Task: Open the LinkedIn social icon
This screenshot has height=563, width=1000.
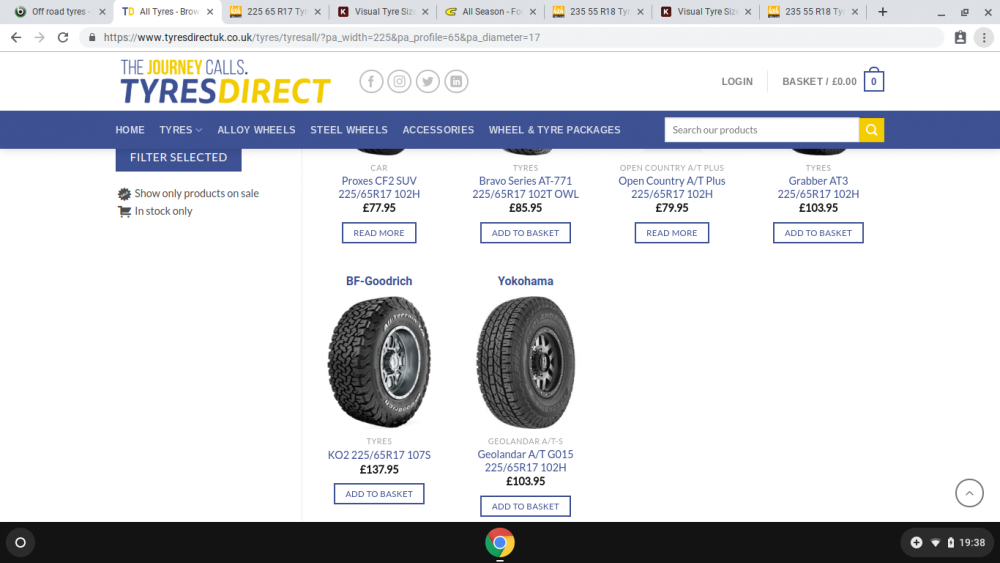Action: point(456,82)
